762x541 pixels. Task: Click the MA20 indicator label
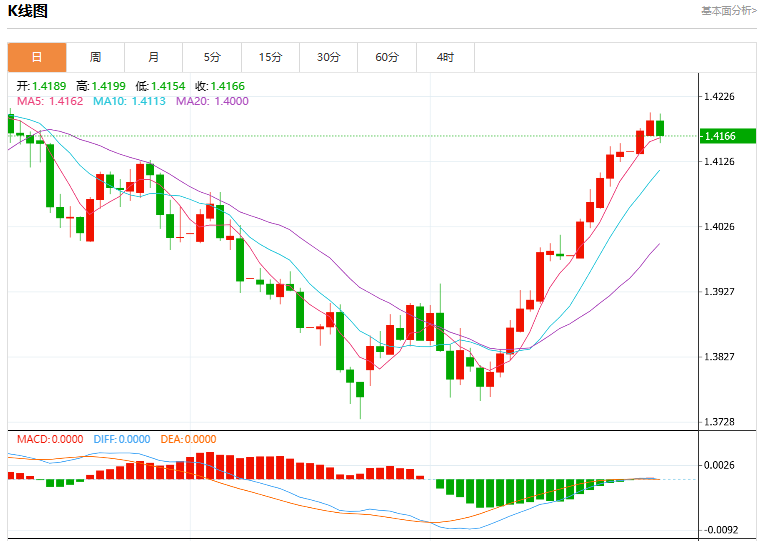coord(212,101)
